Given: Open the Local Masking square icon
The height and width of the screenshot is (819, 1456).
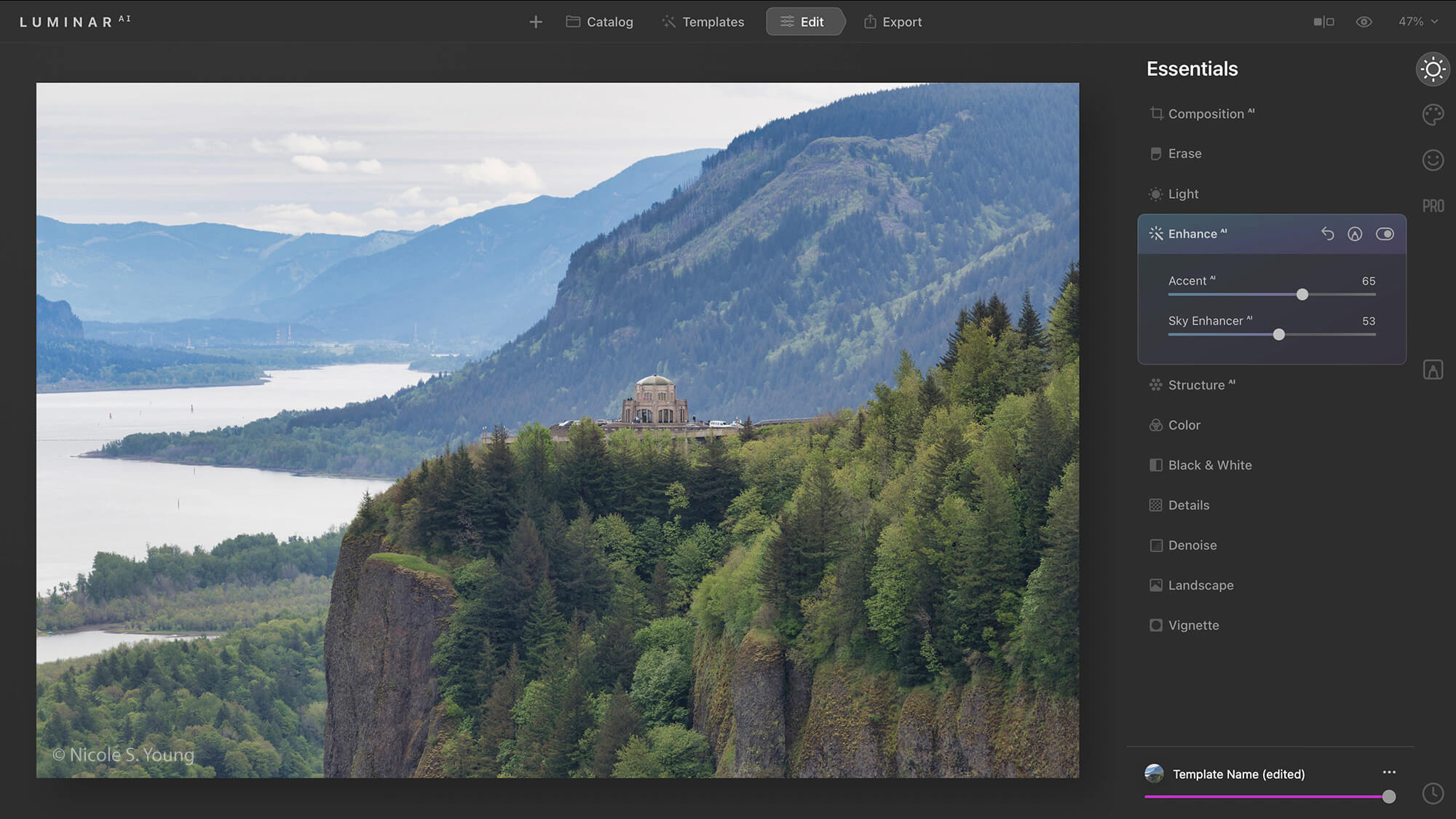Looking at the screenshot, I should point(1433,370).
